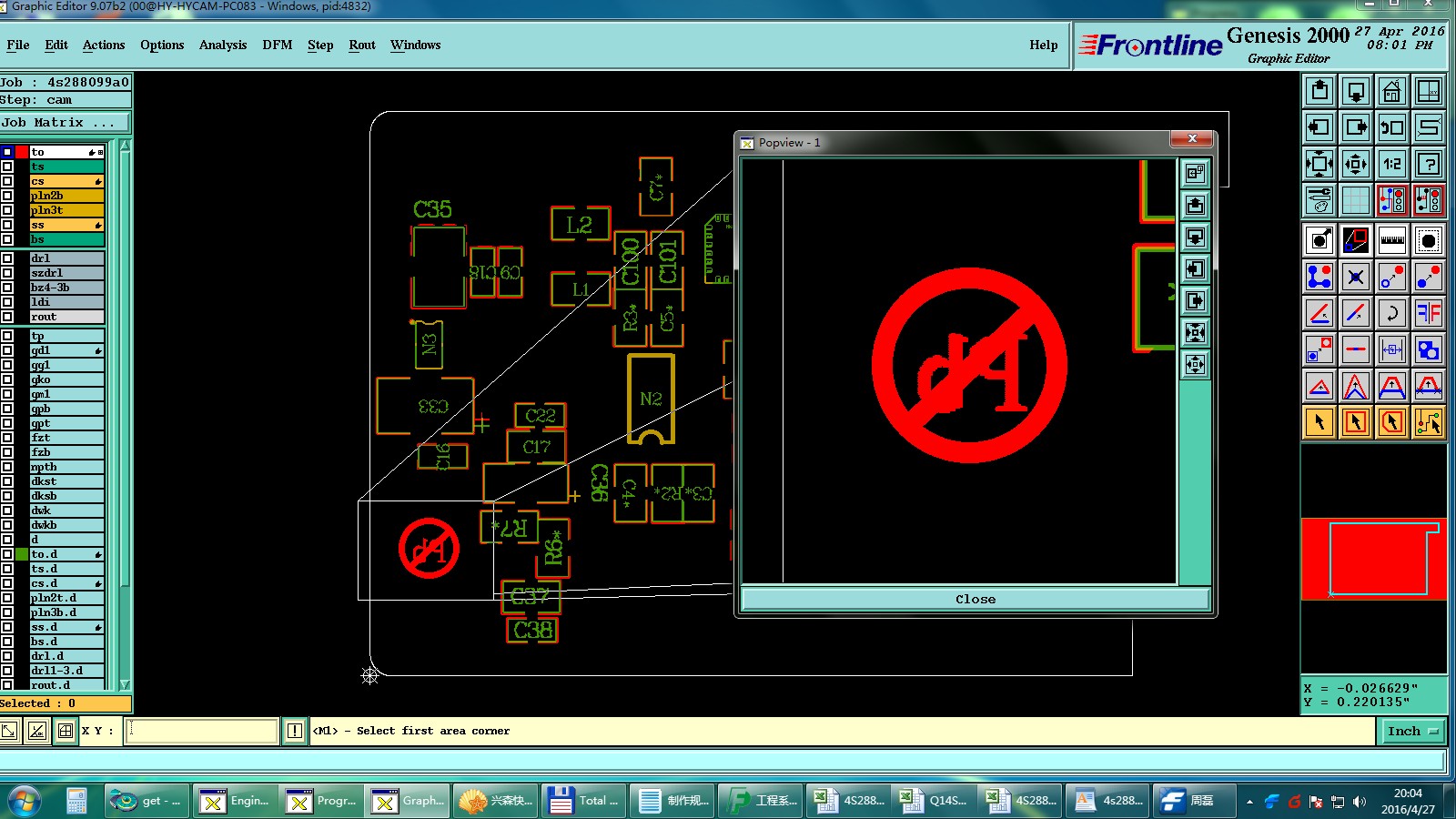Click the green color swatch of layer to.d
The image size is (1456, 819).
22,554
